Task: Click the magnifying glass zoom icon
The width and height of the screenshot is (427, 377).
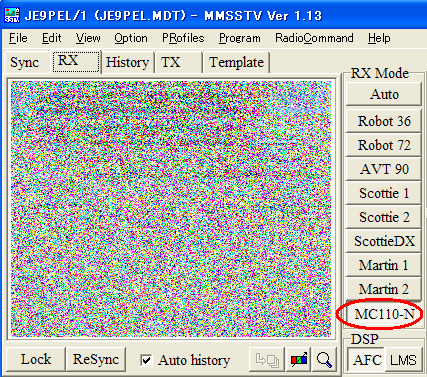Action: (x=324, y=359)
